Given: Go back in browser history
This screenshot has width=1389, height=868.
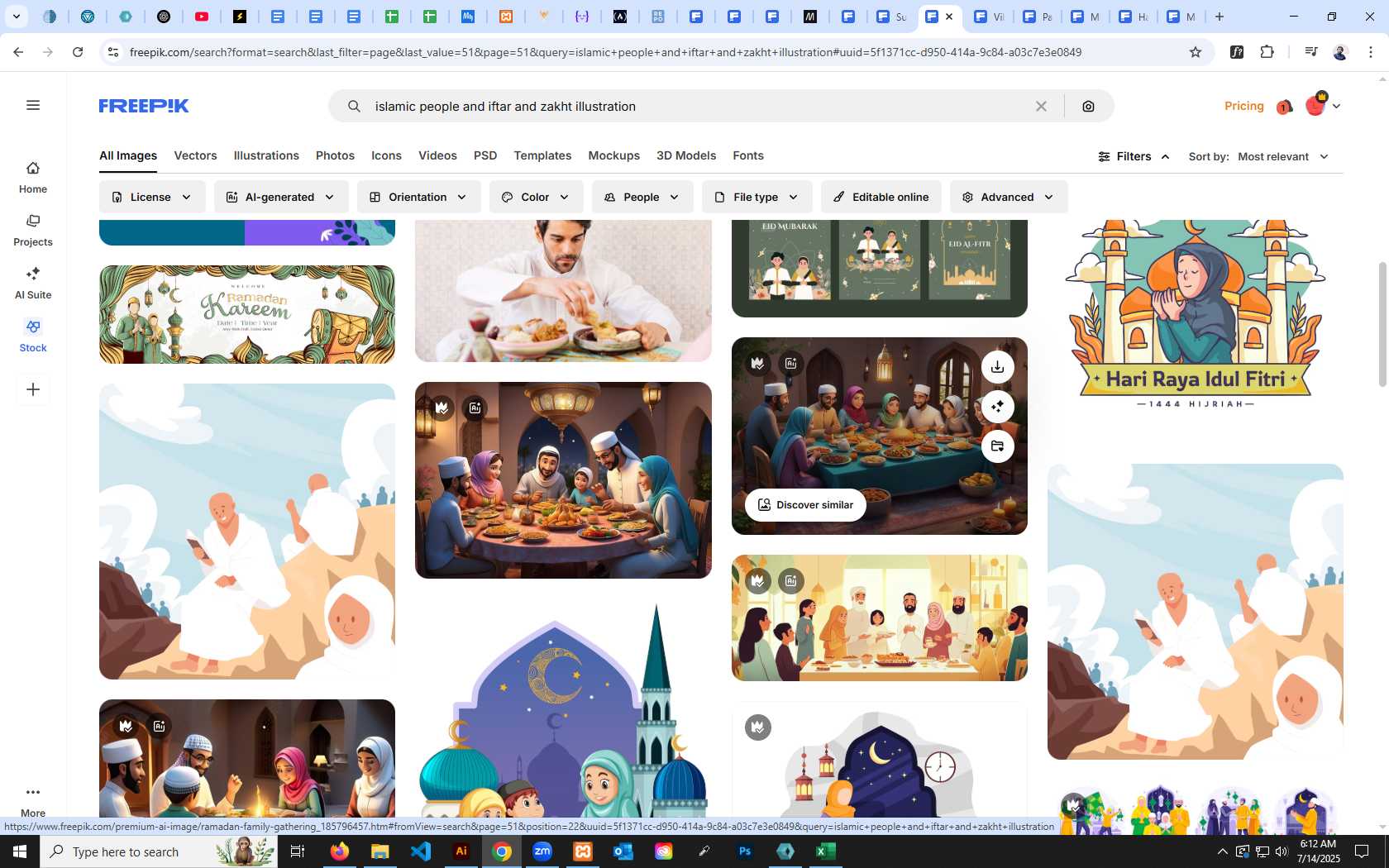Looking at the screenshot, I should click(18, 52).
